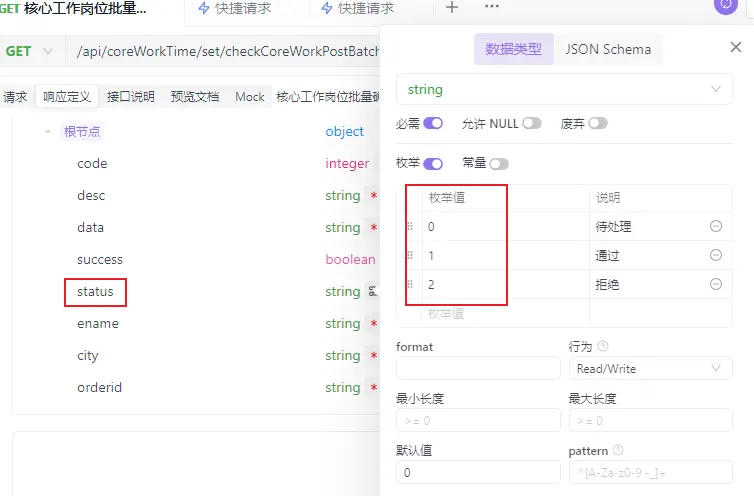
Task: Toggle required asterisk on city row
Action: click(374, 355)
